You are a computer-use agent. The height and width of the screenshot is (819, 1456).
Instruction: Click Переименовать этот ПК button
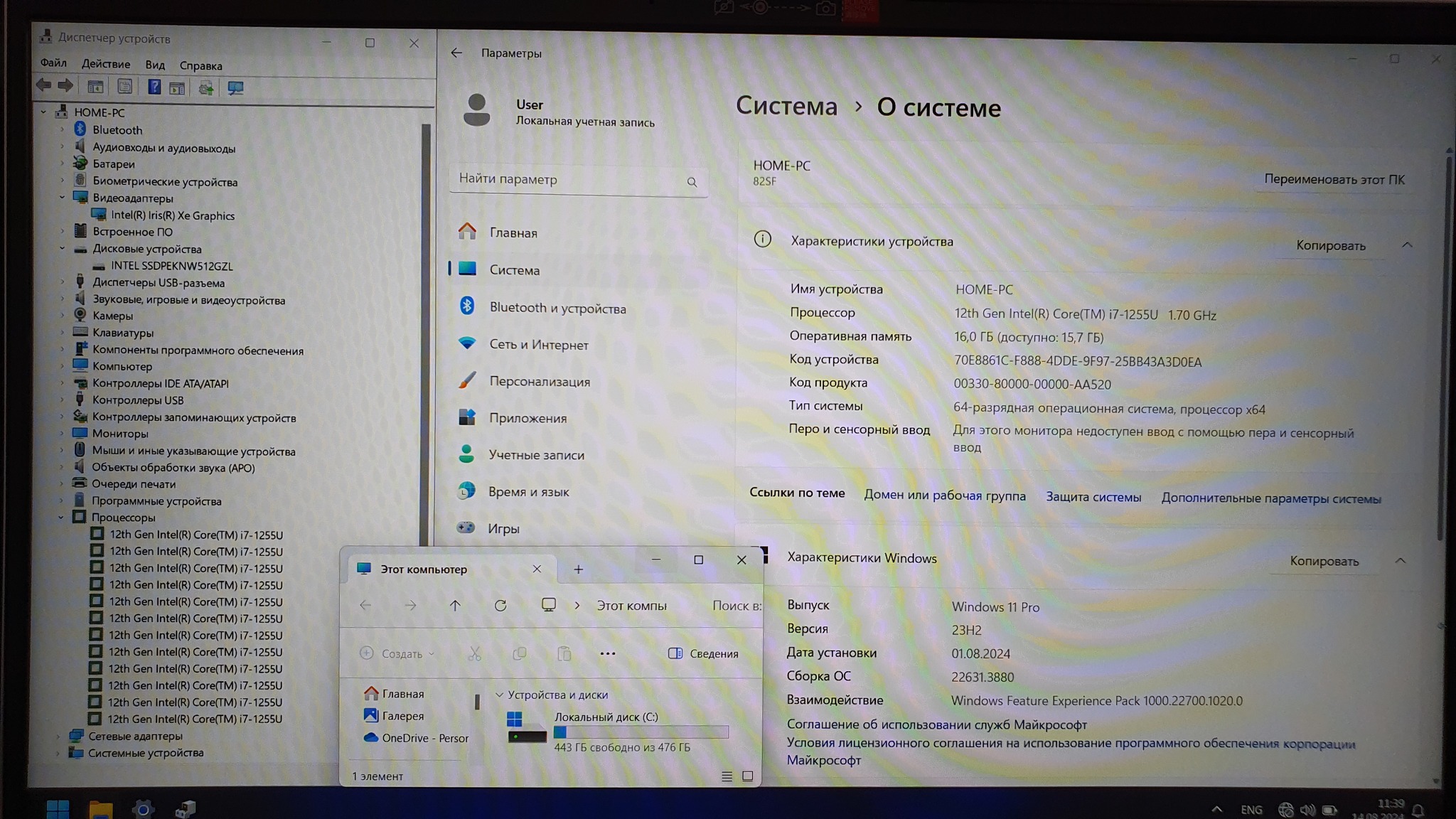point(1334,179)
